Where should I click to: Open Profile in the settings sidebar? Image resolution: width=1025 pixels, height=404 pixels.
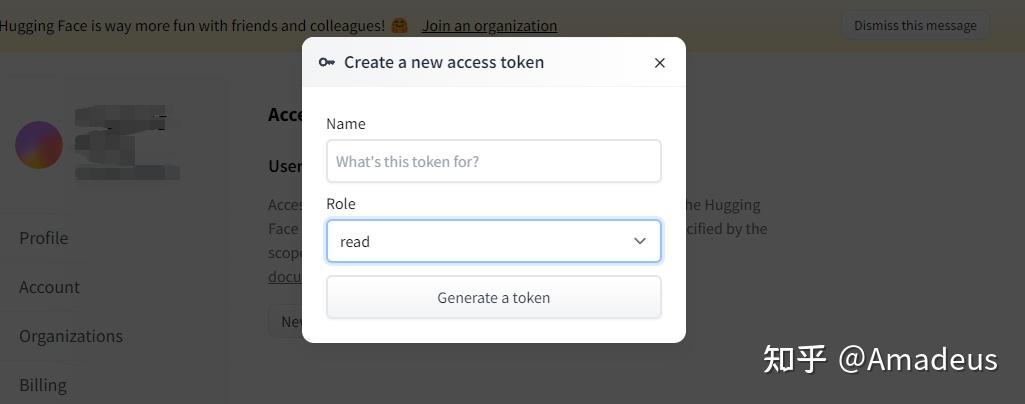tap(44, 238)
